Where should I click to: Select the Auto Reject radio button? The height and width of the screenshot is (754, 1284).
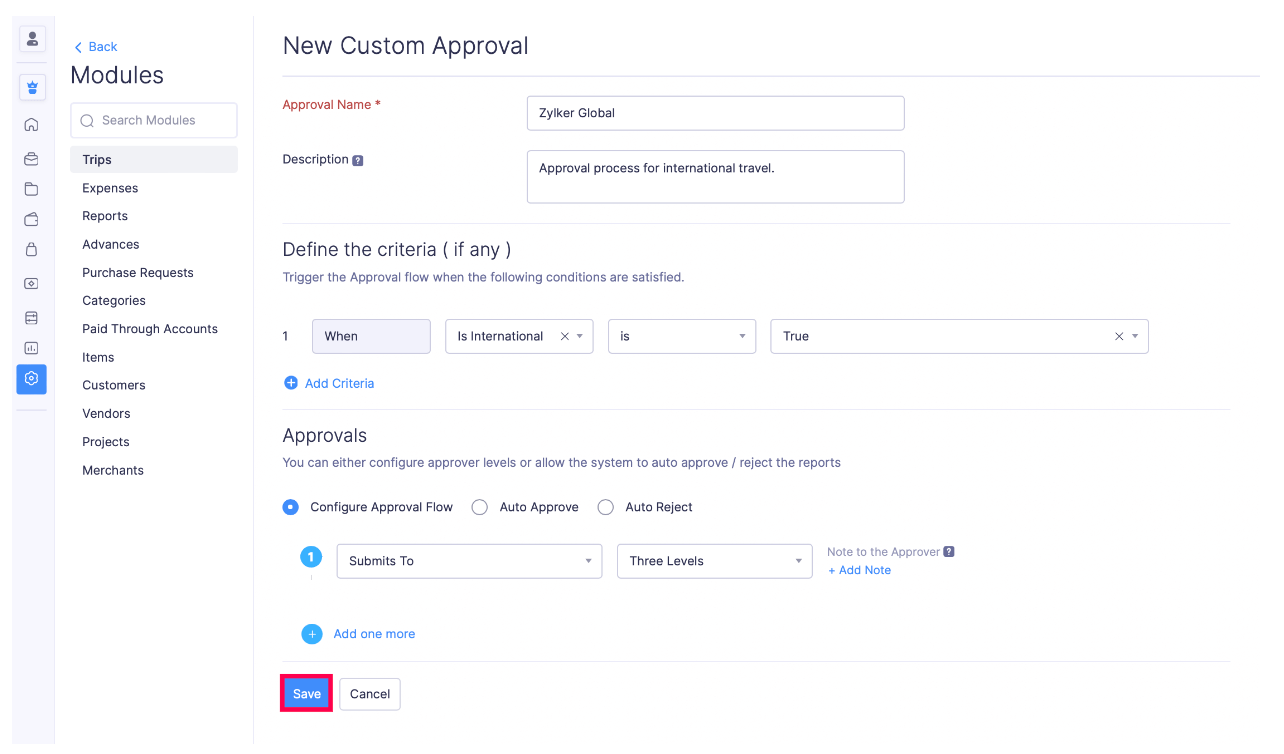[x=605, y=507]
